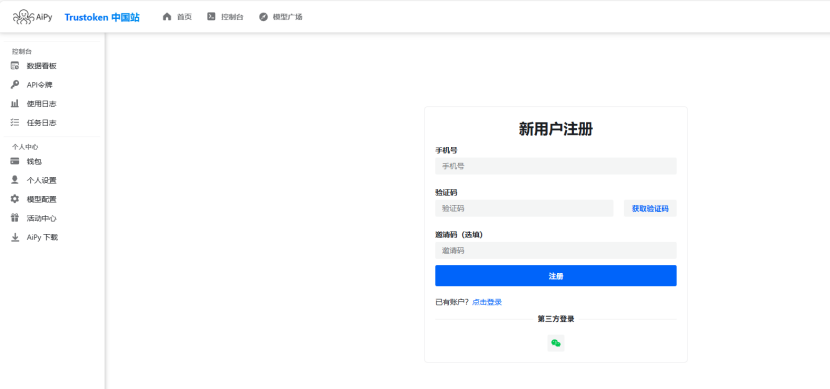Click the API令牌 key icon
Screen dimensions: 830x389
15,85
